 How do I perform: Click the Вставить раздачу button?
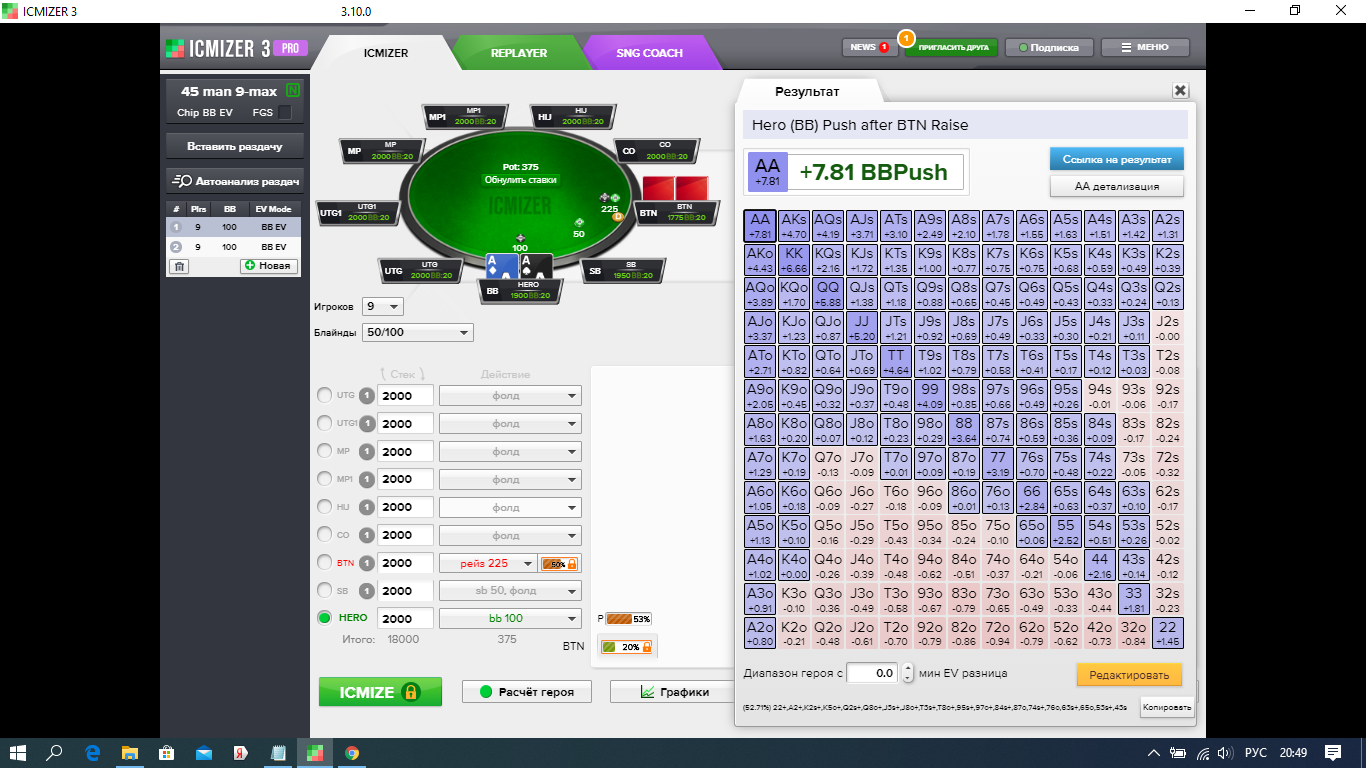[x=235, y=146]
